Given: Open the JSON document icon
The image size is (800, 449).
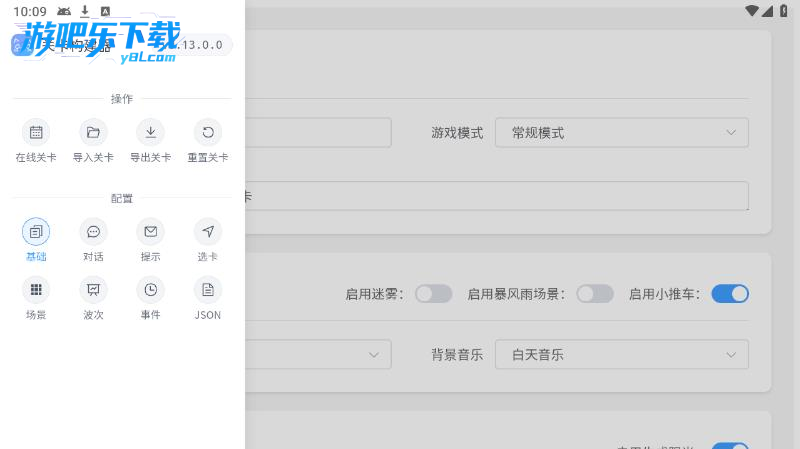Looking at the screenshot, I should [x=208, y=290].
